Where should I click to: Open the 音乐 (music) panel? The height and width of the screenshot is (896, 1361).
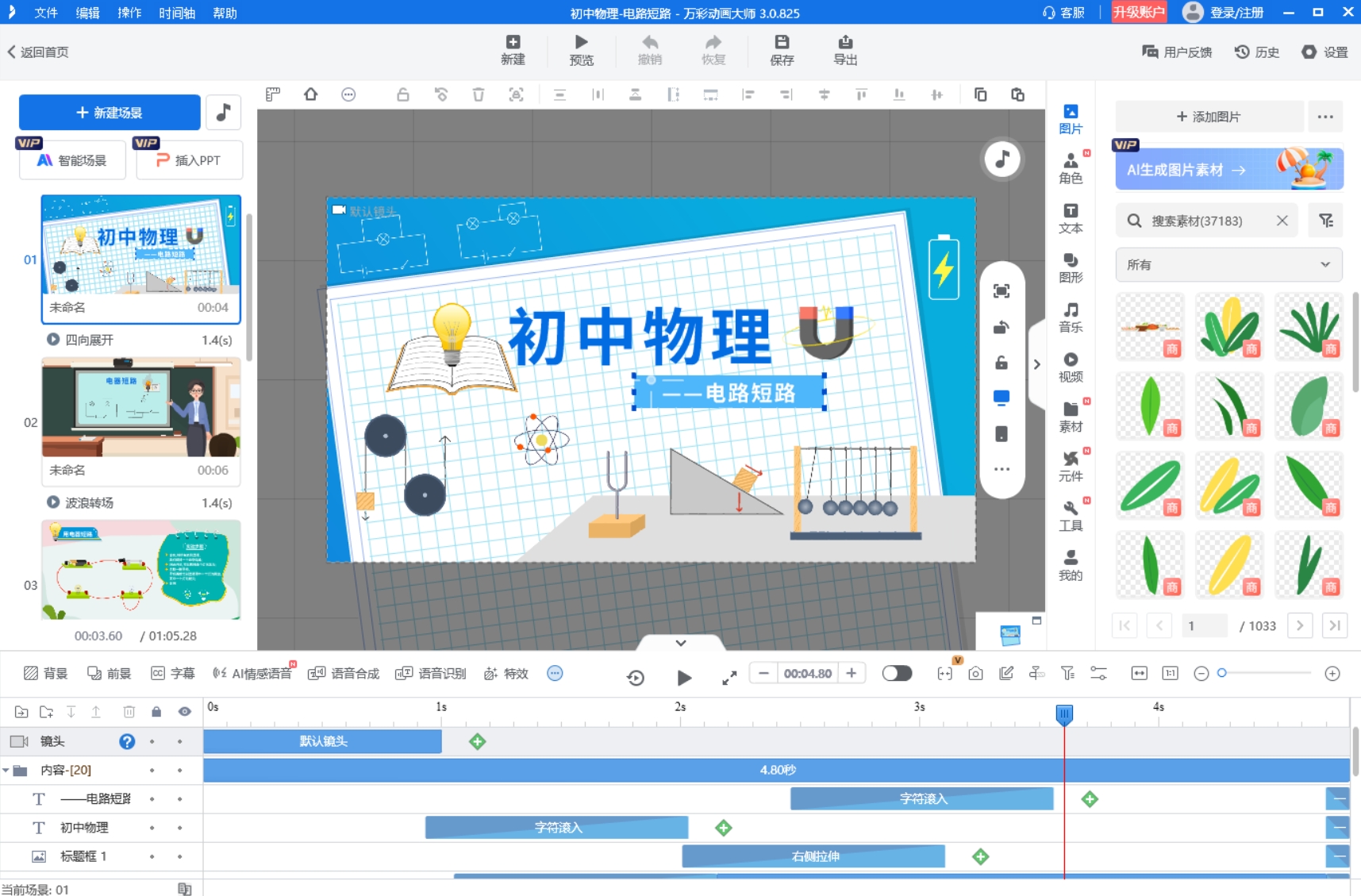1071,317
